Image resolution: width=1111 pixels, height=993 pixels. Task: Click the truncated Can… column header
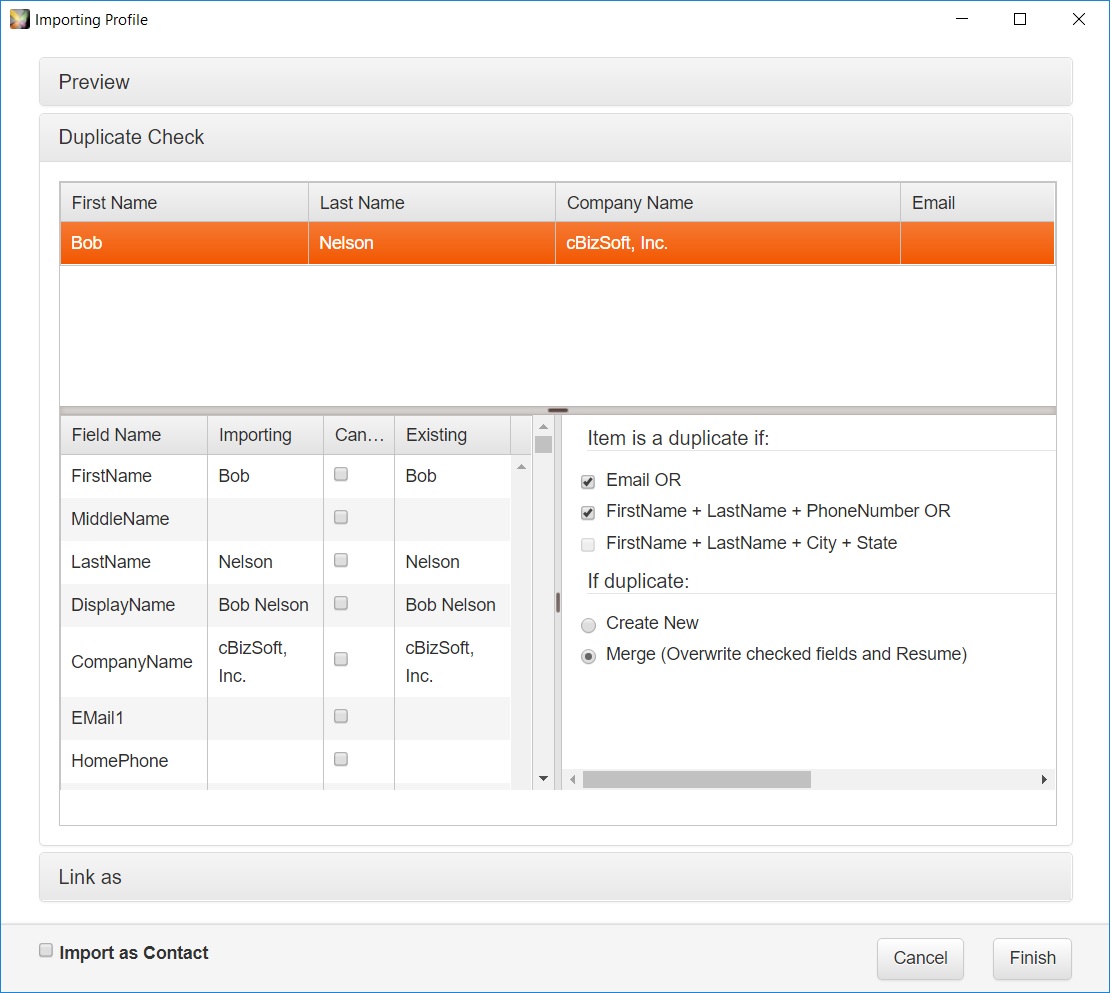tap(359, 435)
